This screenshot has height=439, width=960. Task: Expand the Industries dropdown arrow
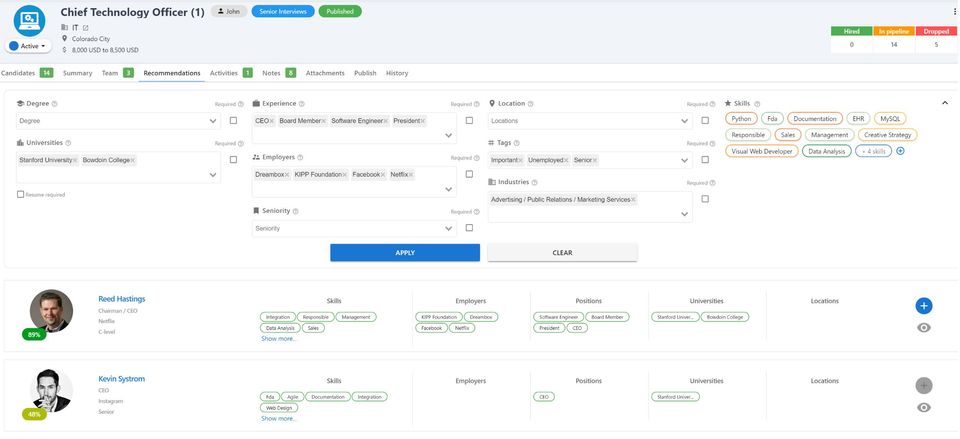[684, 214]
